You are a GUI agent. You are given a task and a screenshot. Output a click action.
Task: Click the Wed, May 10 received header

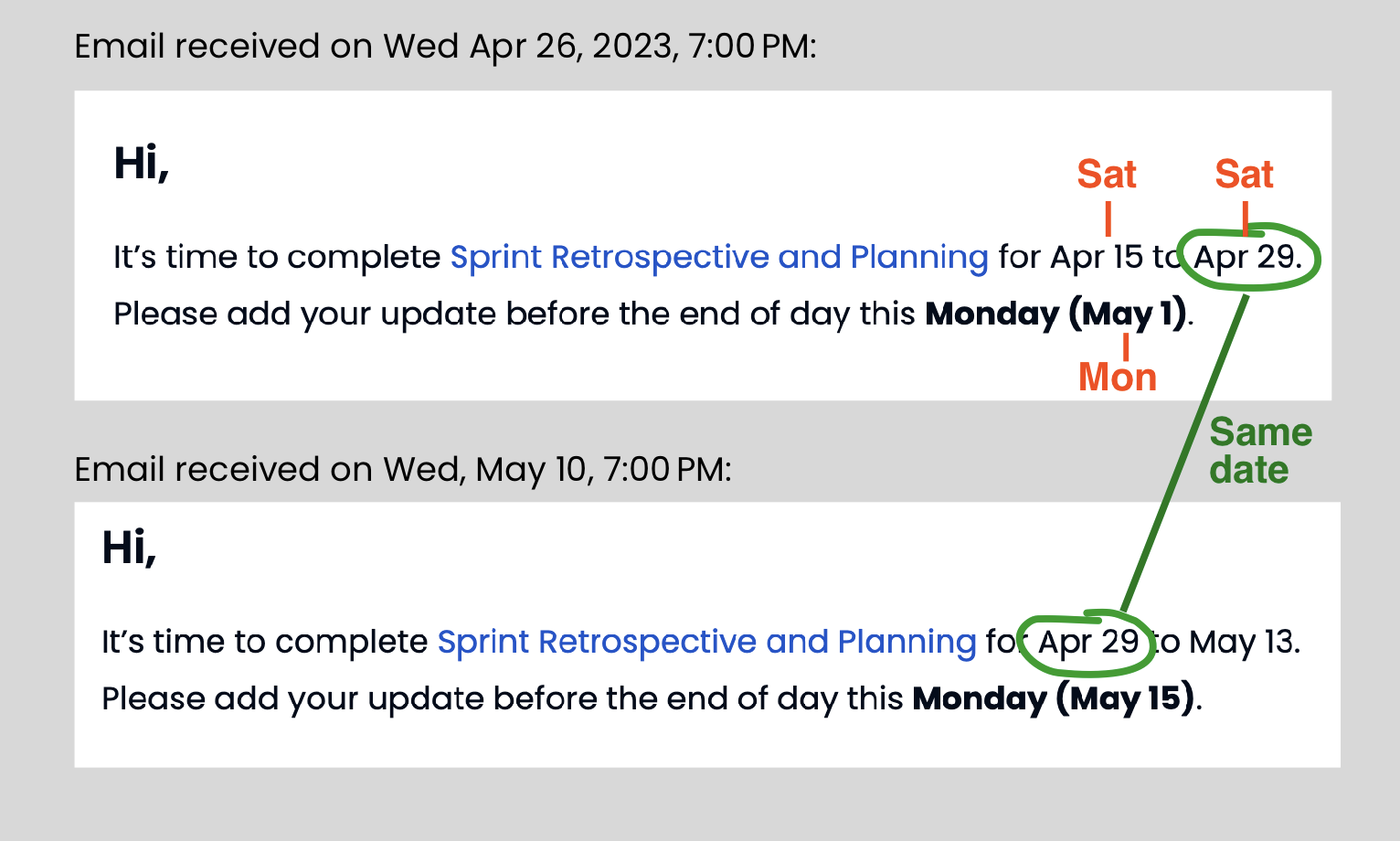(x=403, y=470)
